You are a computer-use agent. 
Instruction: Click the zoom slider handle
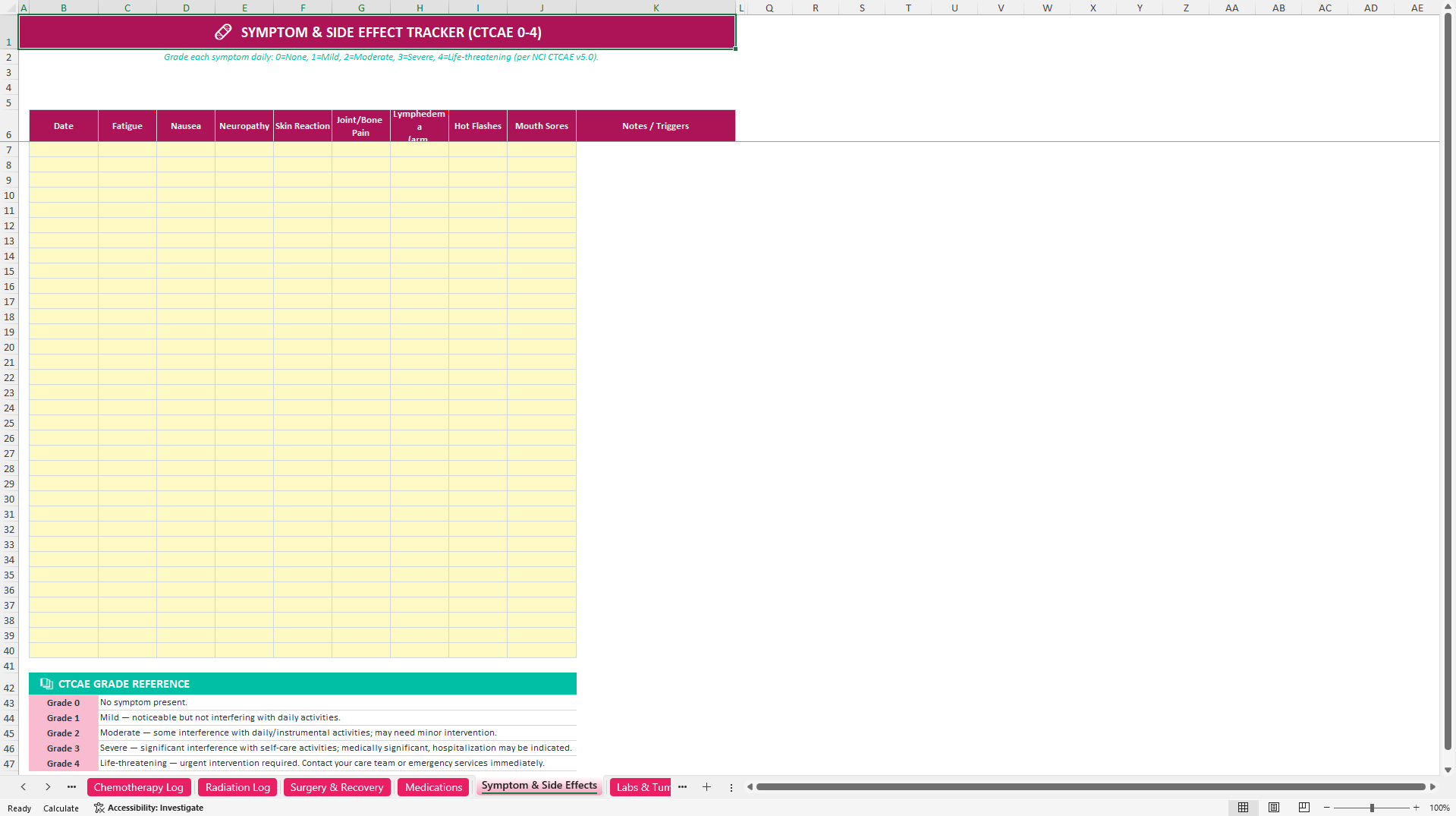coord(1372,808)
